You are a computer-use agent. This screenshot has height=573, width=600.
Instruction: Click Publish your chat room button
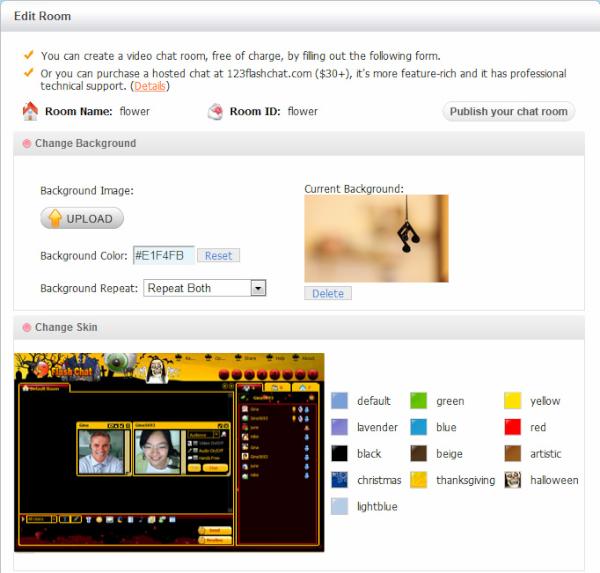coord(509,111)
